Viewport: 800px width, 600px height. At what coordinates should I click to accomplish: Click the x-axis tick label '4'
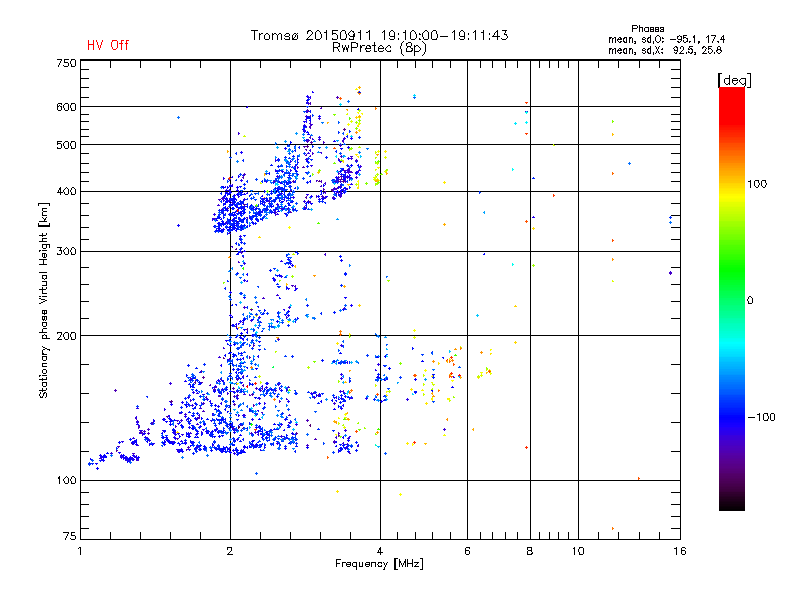(380, 551)
